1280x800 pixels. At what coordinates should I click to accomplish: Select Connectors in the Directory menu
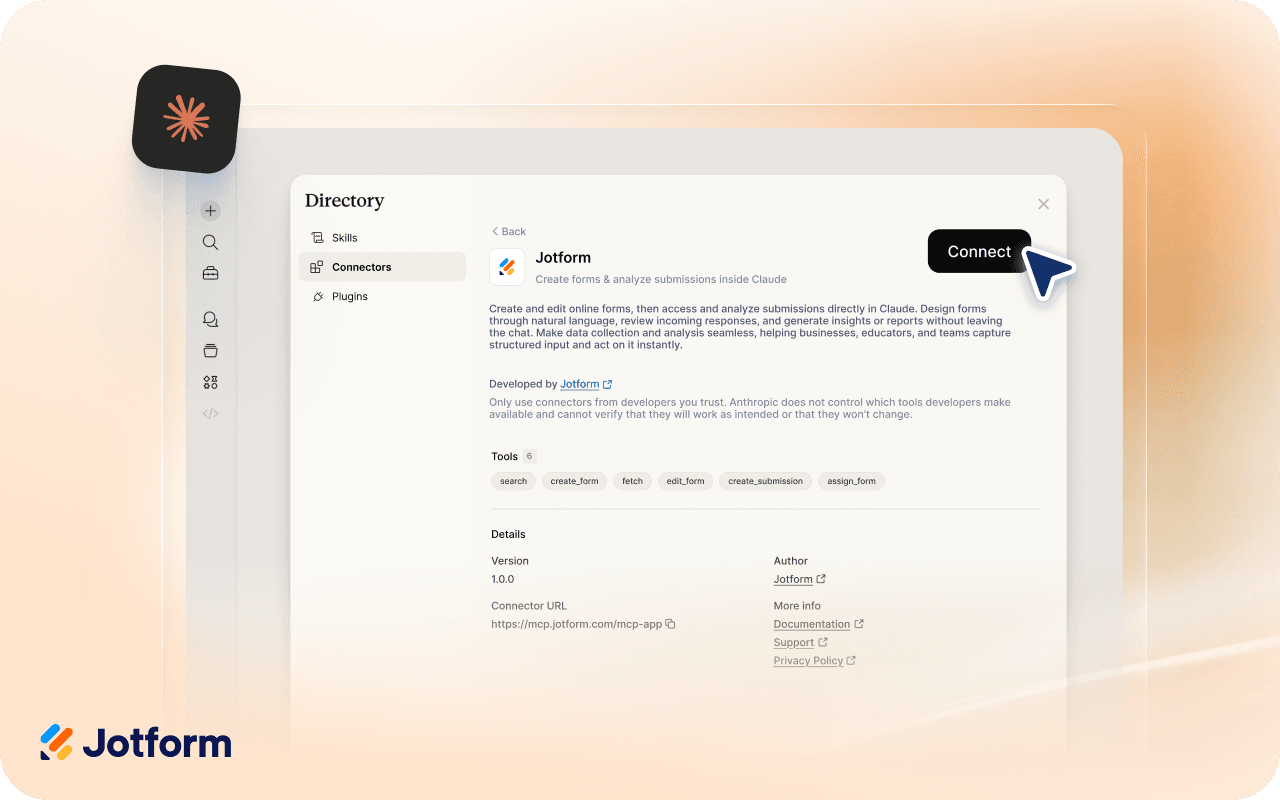(x=382, y=267)
